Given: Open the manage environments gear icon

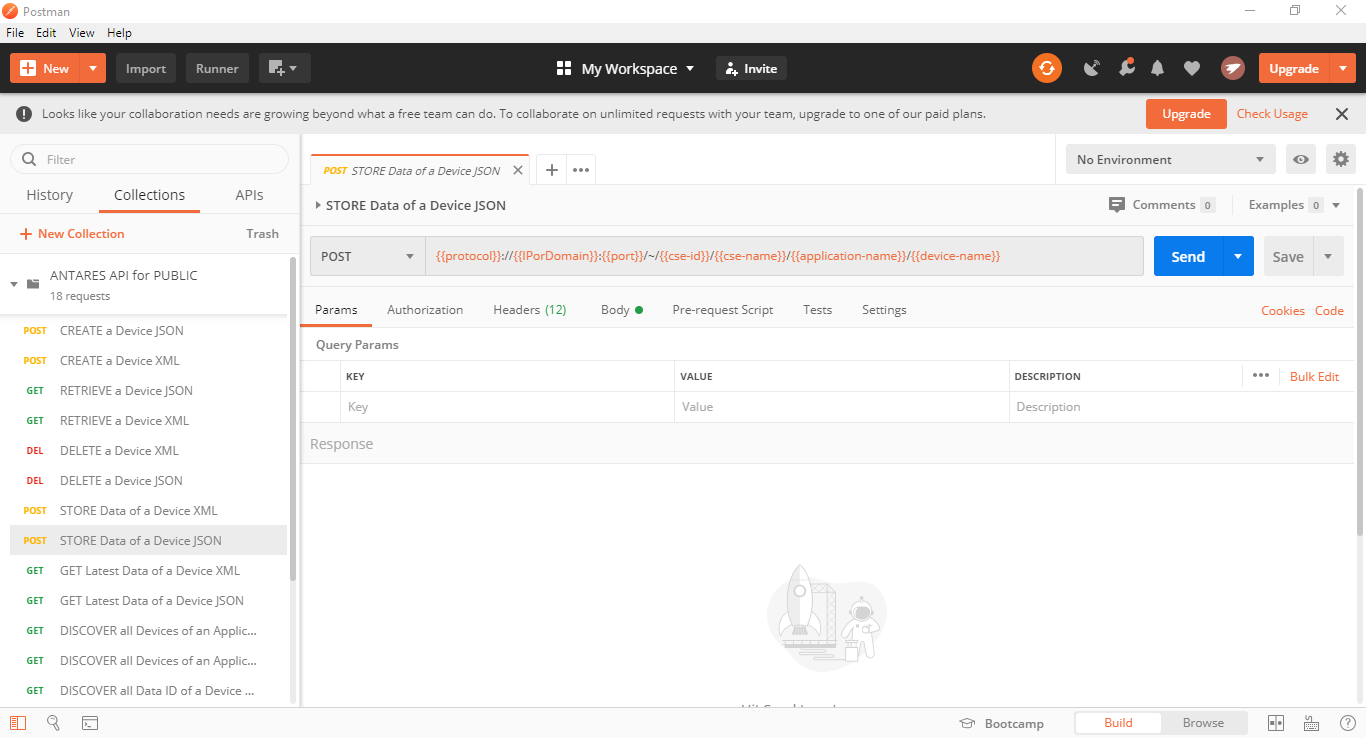Looking at the screenshot, I should [1341, 159].
